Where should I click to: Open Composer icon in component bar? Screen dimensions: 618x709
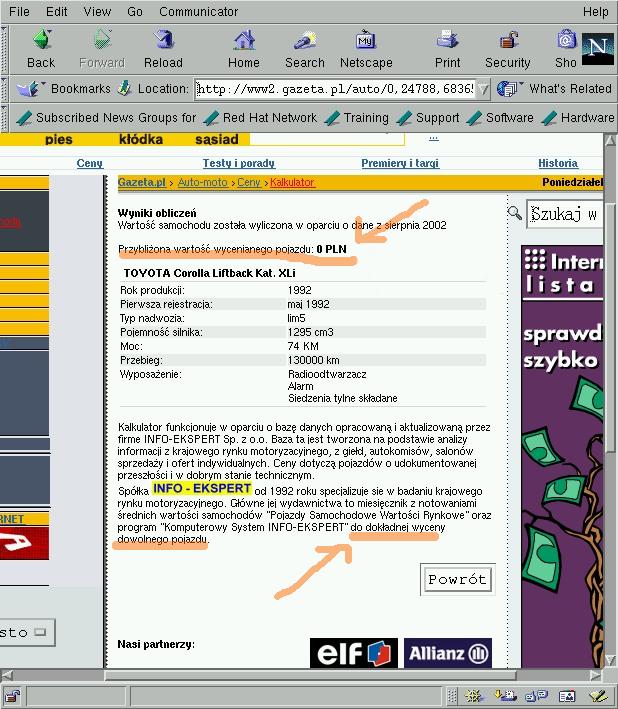598,695
